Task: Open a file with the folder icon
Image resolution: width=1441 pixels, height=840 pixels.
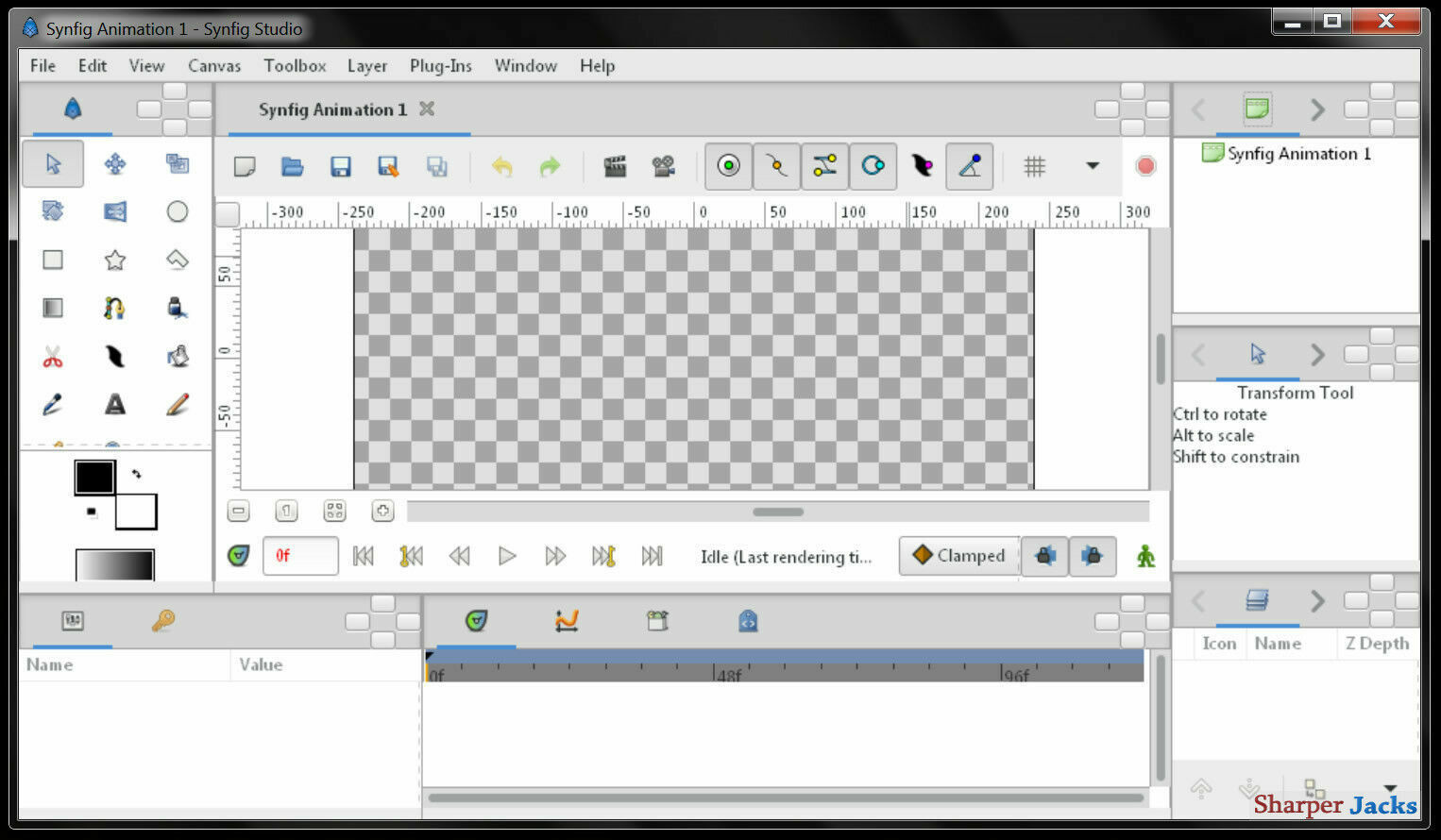Action: click(293, 167)
